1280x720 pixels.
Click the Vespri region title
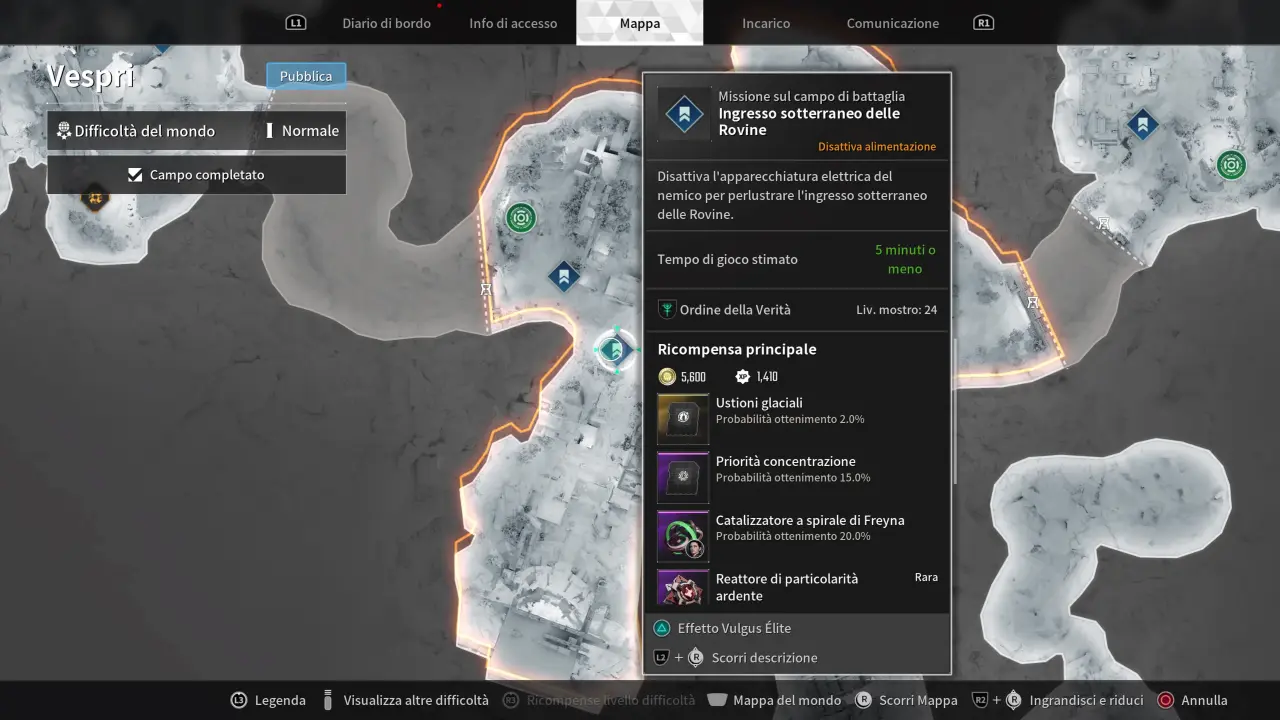click(x=90, y=76)
